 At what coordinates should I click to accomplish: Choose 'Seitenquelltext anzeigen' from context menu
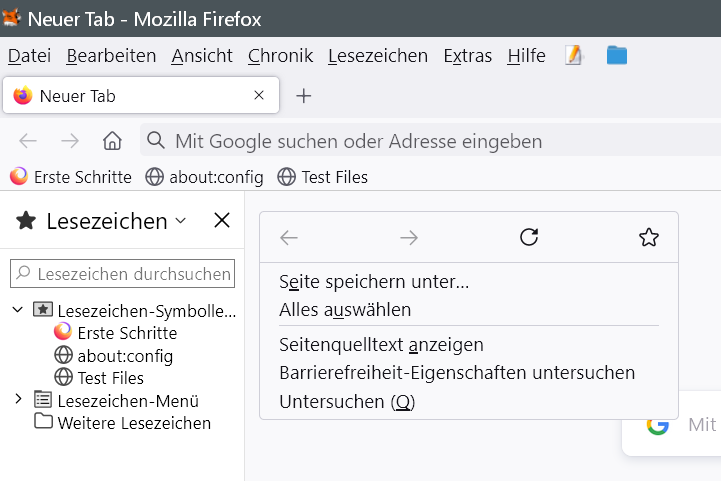point(381,345)
